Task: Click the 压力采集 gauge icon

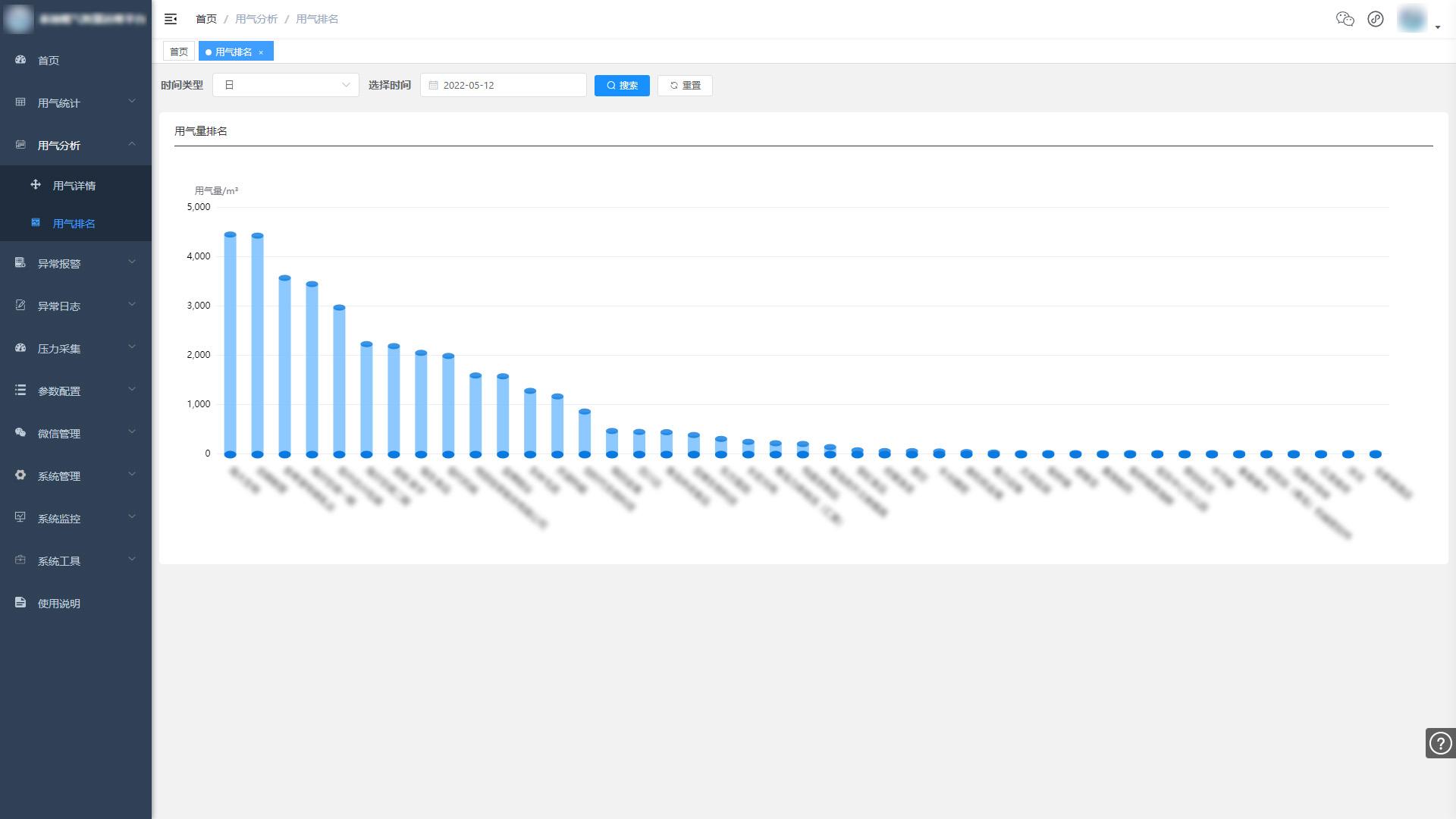Action: coord(20,348)
